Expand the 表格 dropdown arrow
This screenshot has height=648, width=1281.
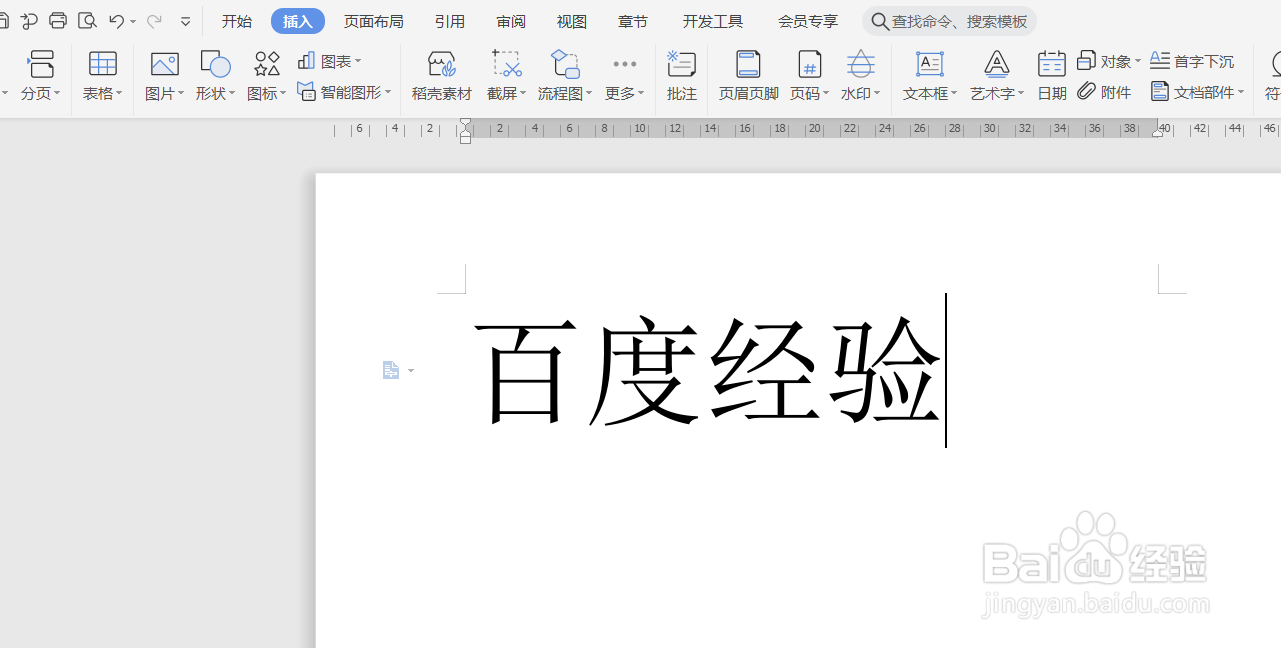[x=119, y=93]
